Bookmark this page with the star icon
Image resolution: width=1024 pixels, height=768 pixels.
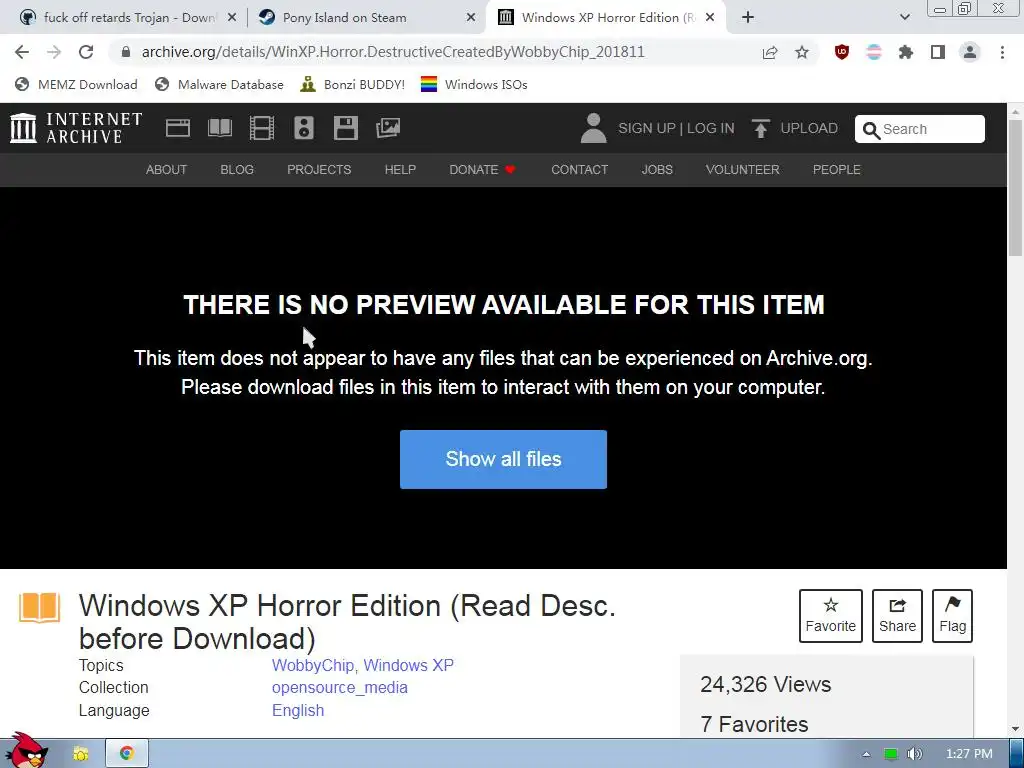click(x=802, y=52)
